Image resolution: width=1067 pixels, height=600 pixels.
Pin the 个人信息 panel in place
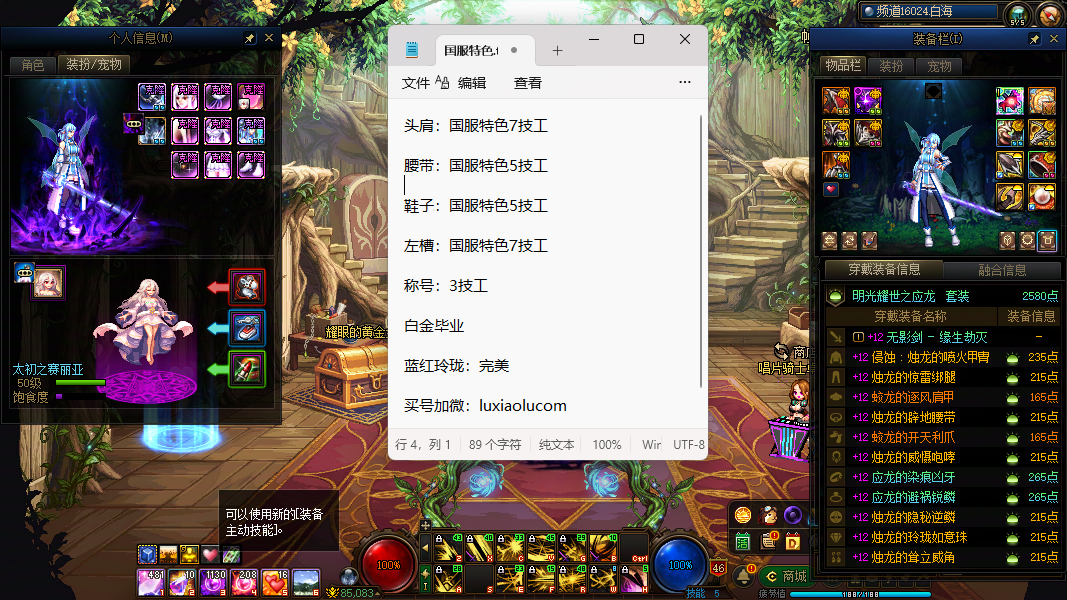point(249,38)
